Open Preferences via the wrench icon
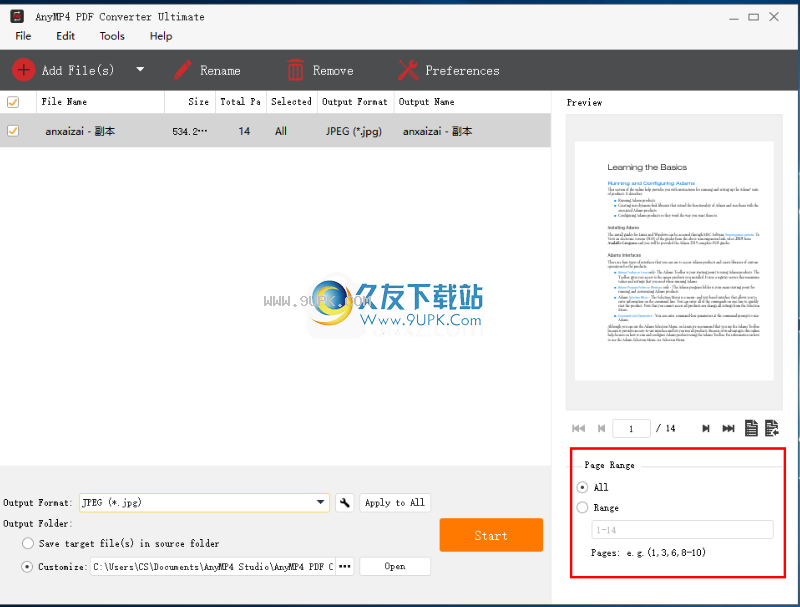 [408, 70]
